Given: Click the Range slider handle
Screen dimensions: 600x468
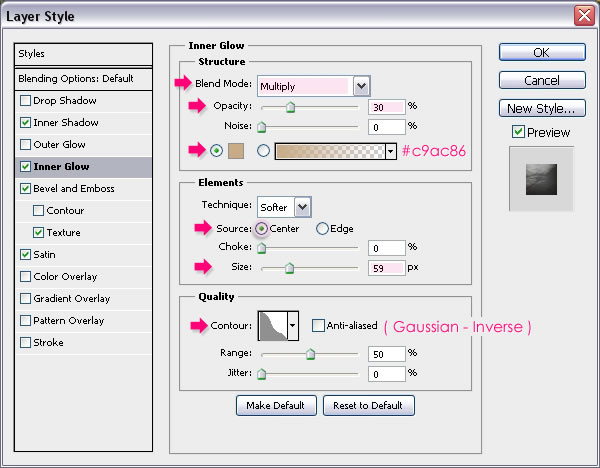Looking at the screenshot, I should click(310, 354).
